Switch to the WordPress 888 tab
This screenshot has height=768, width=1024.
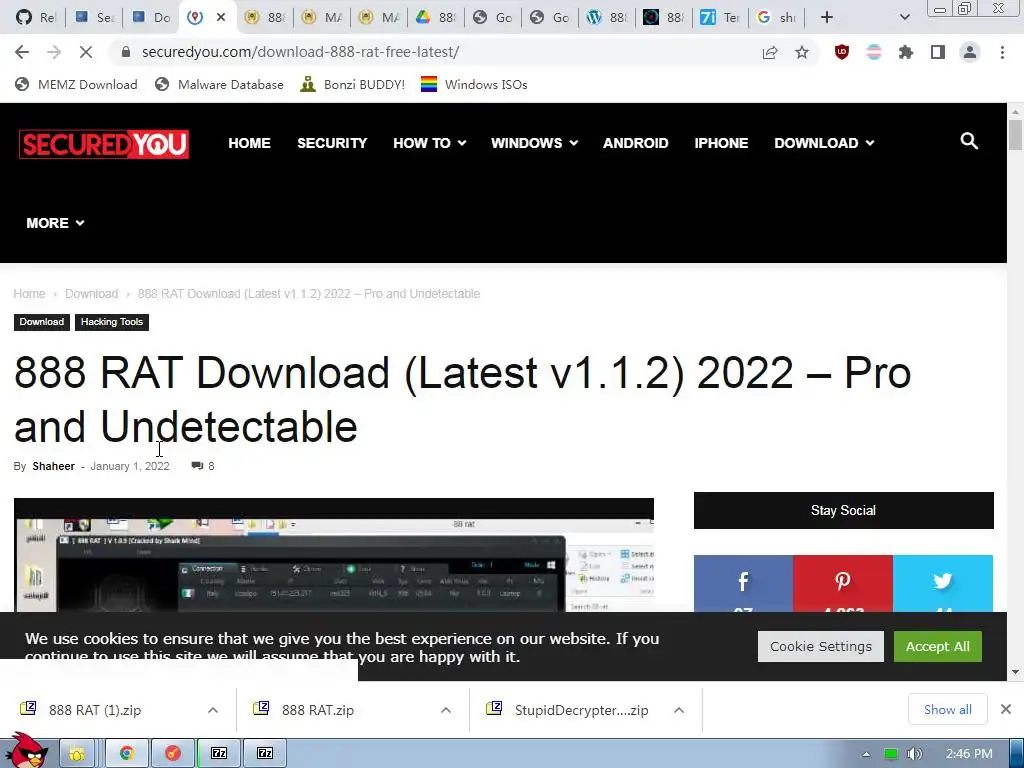[x=607, y=18]
